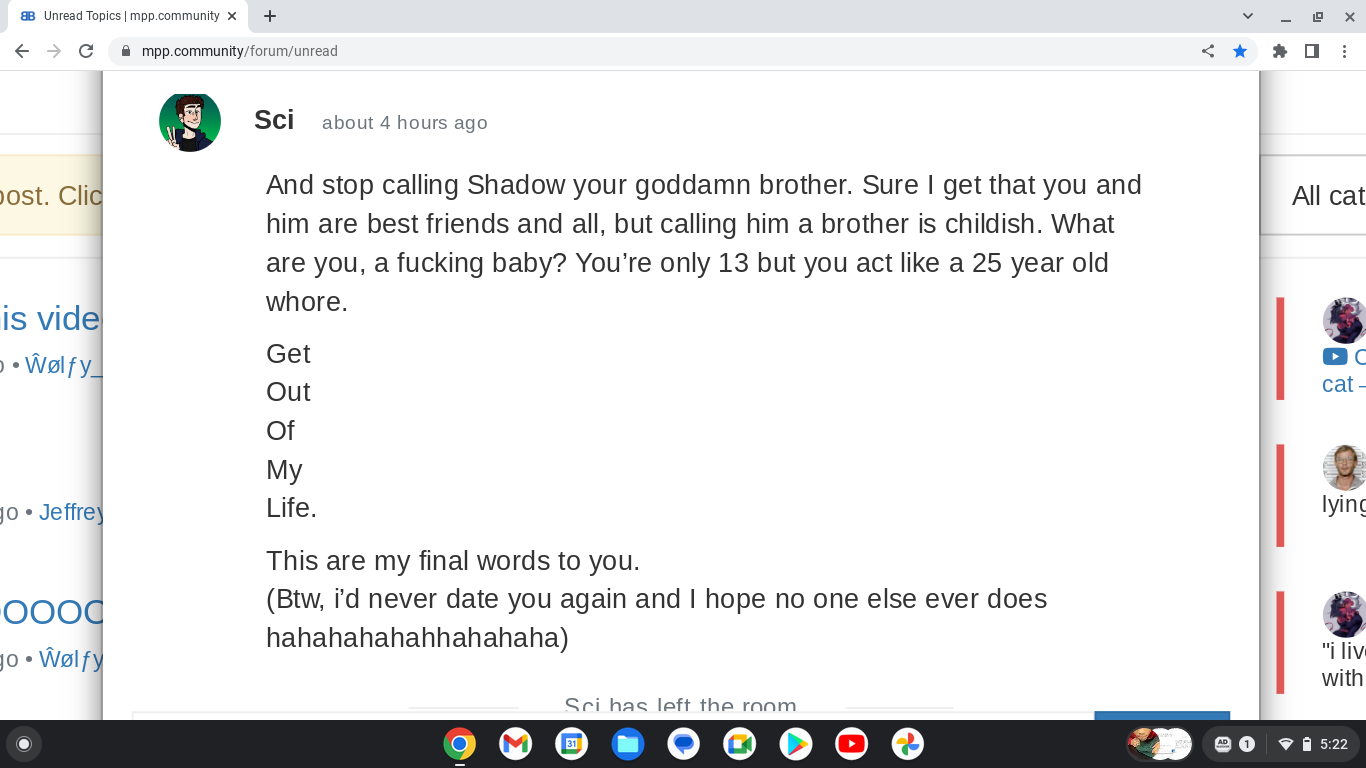Expand the tab search dropdown arrow
Viewport: 1366px width, 768px height.
[1248, 16]
